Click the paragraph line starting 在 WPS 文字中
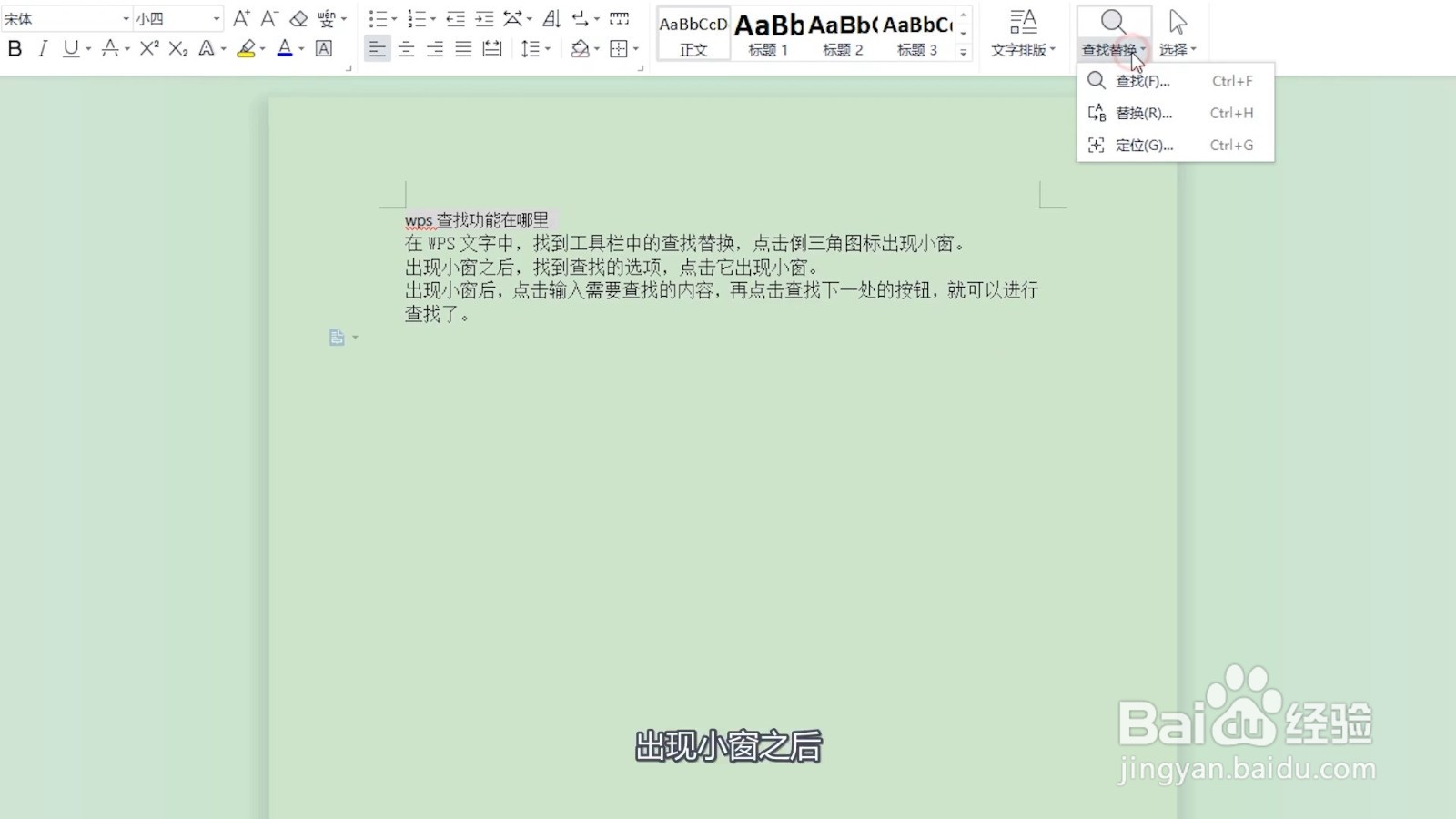Image resolution: width=1456 pixels, height=819 pixels. (x=686, y=244)
